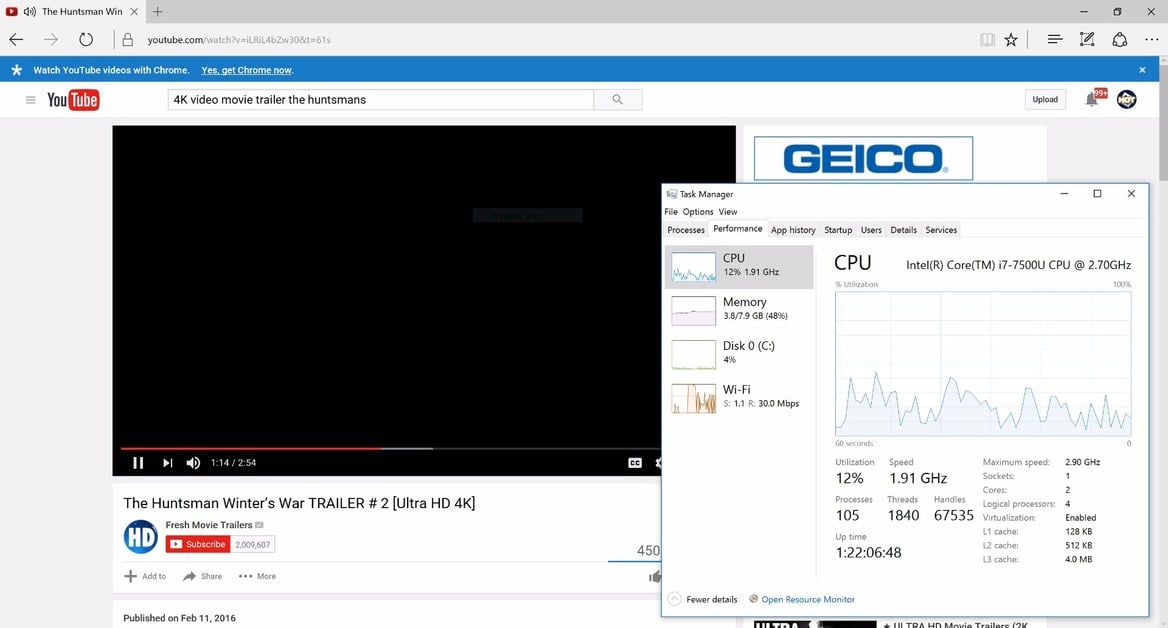This screenshot has width=1168, height=628.
Task: Select CPU in performance list
Action: (739, 266)
